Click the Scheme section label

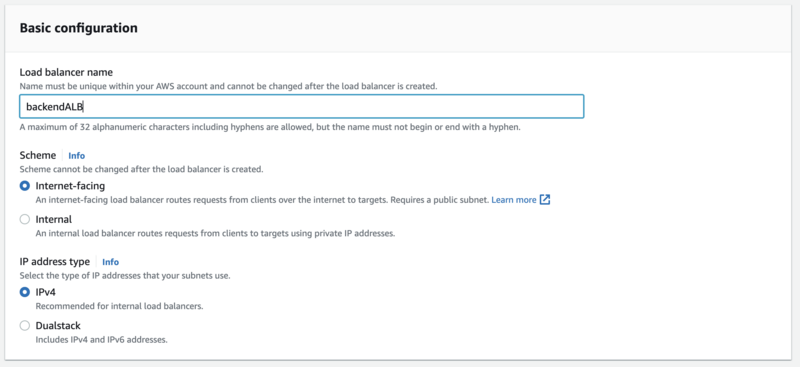[x=38, y=155]
